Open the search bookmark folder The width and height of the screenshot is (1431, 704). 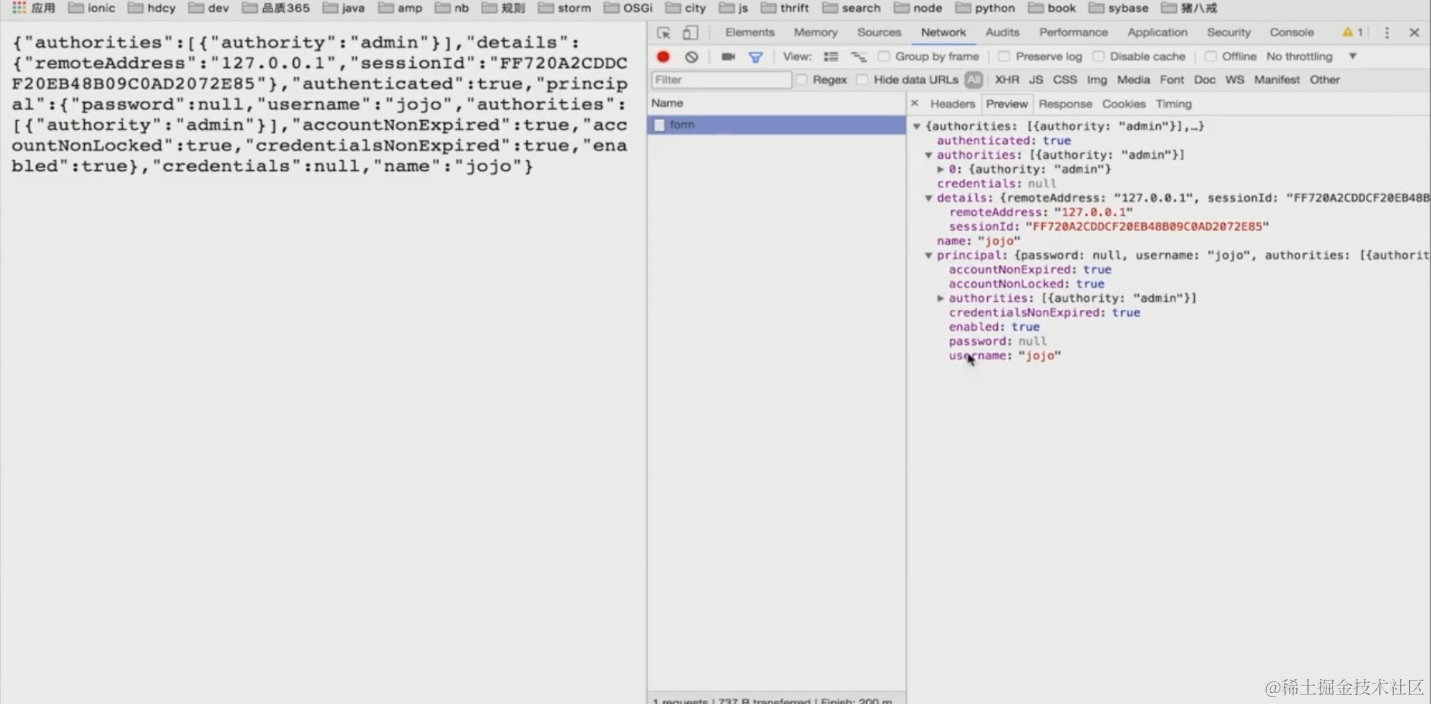[852, 8]
